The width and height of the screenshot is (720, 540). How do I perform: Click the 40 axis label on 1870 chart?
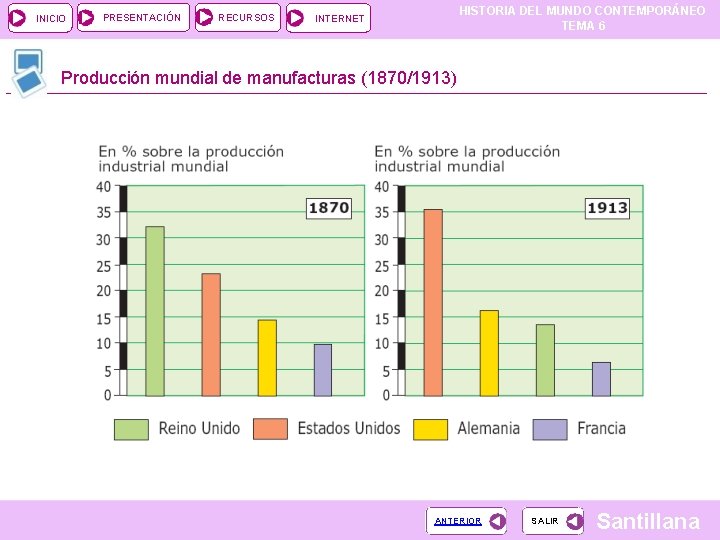104,187
